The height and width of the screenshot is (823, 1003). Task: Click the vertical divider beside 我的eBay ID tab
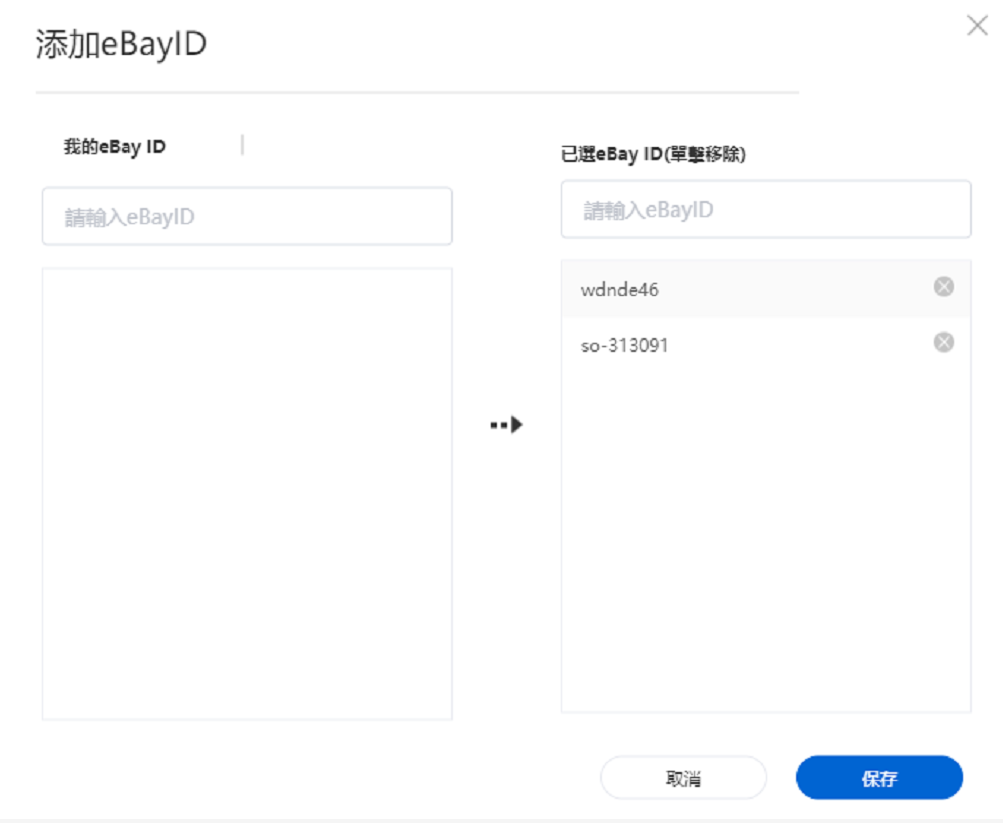[x=242, y=146]
